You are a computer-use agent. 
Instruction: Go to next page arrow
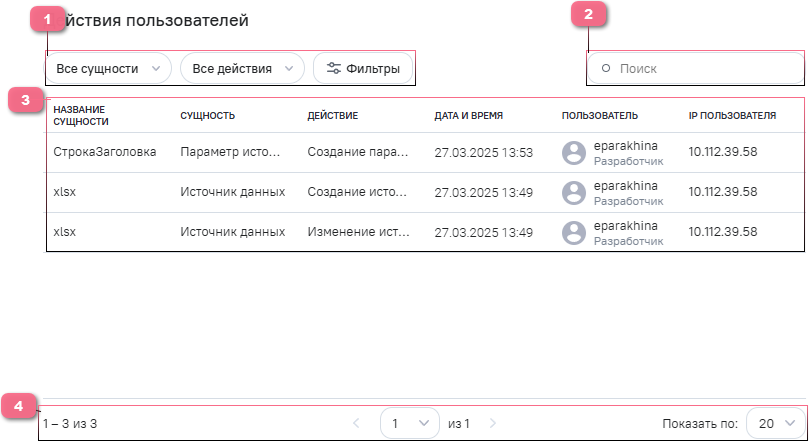(x=492, y=423)
